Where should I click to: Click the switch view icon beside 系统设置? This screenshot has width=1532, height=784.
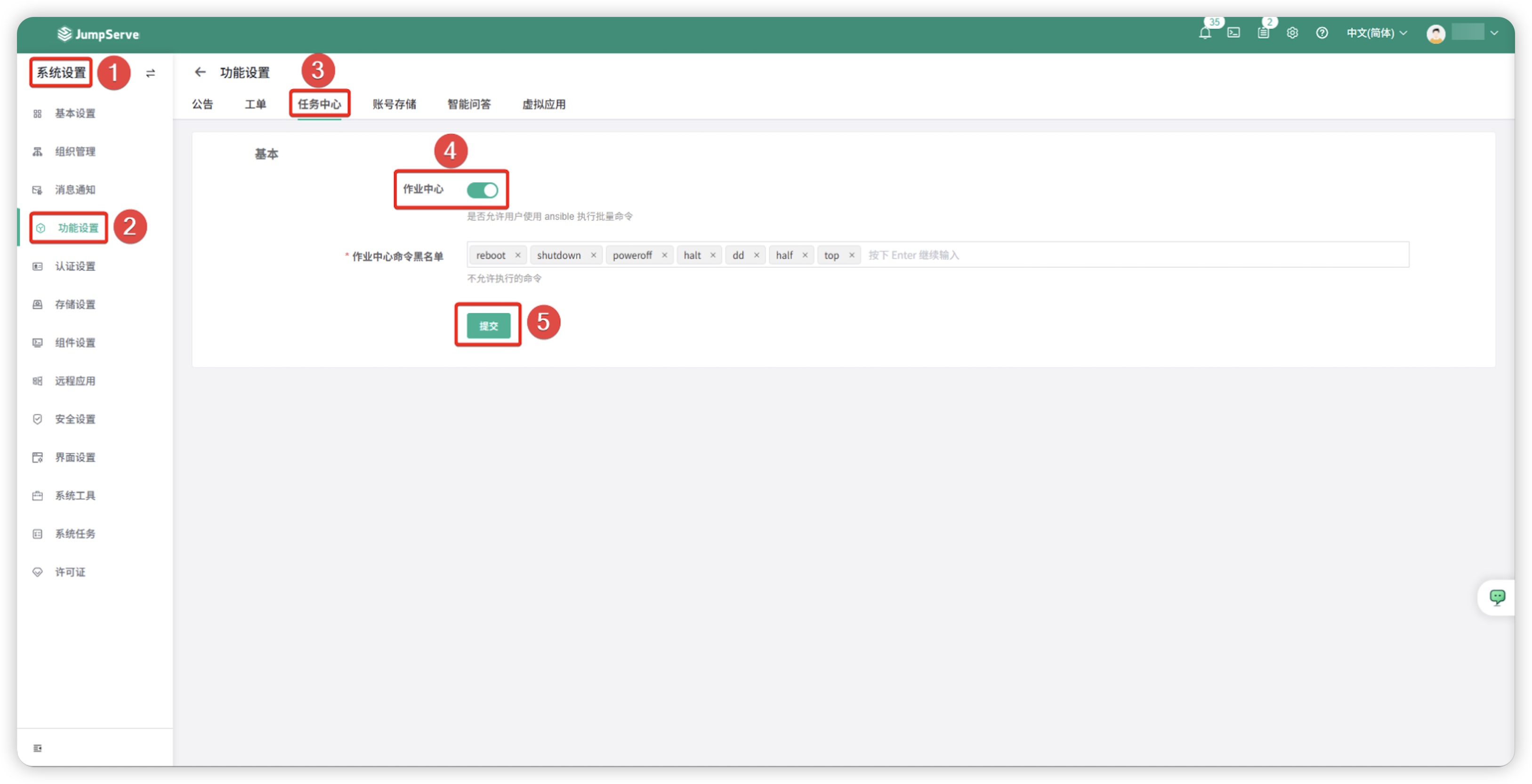point(151,73)
